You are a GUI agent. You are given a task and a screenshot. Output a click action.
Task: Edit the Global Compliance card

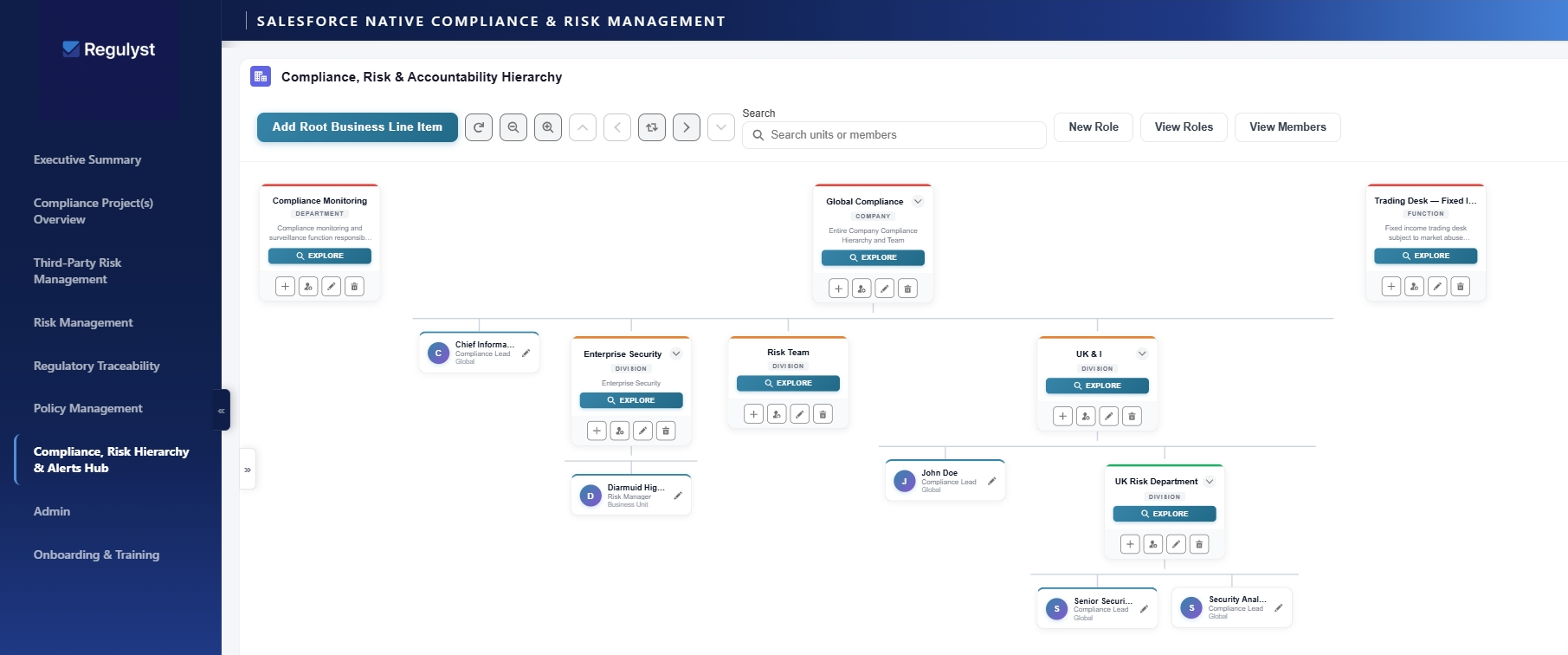click(x=884, y=289)
